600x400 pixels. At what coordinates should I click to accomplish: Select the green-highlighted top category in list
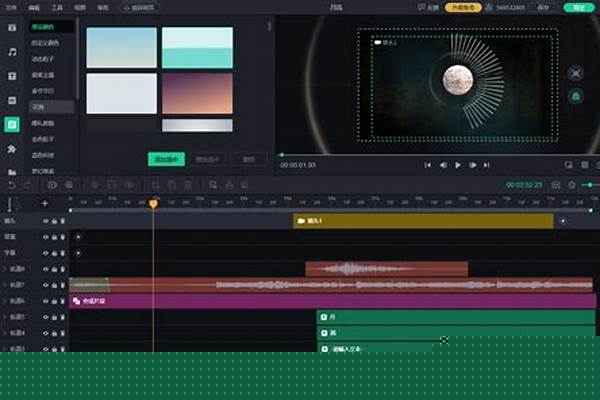(51, 27)
